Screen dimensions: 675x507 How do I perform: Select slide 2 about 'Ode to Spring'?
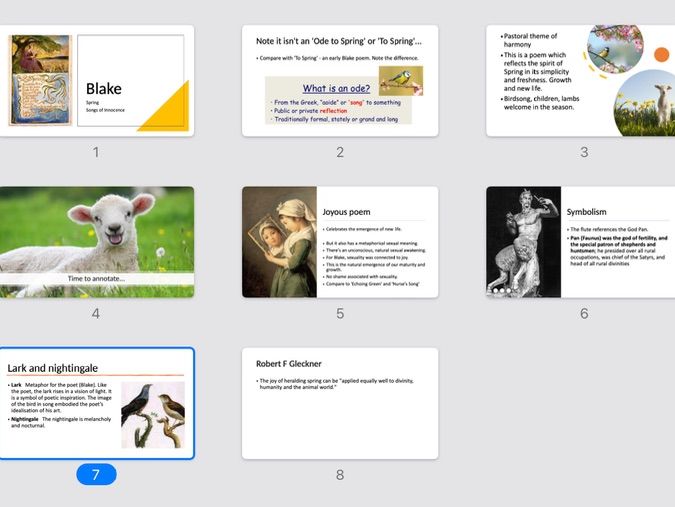(340, 80)
